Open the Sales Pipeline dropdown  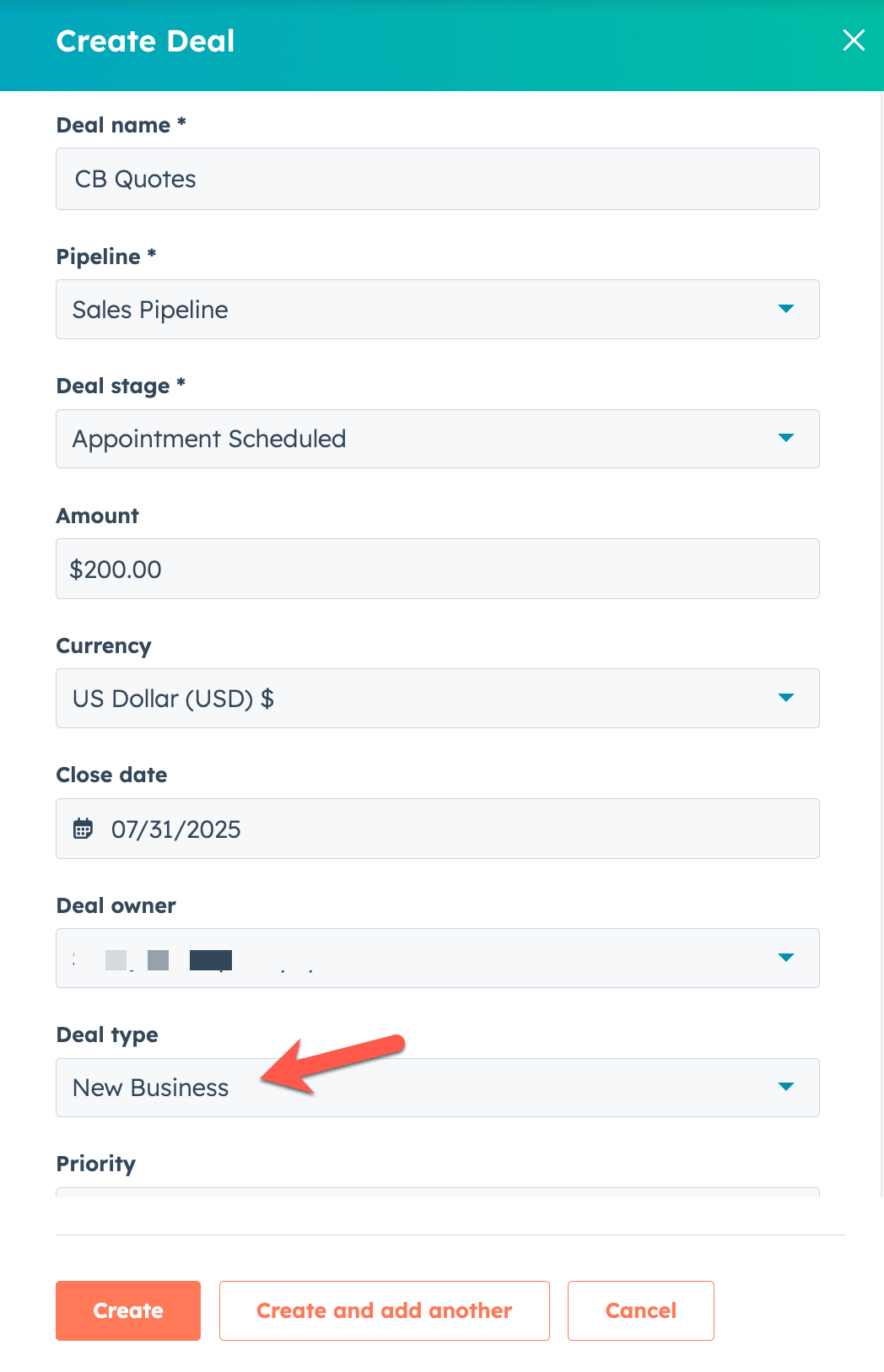(422, 310)
